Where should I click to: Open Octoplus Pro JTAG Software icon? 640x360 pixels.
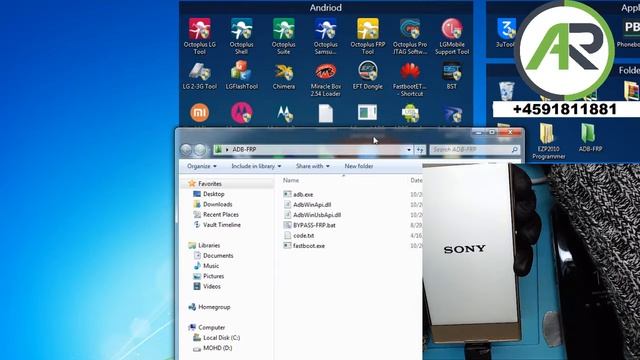click(410, 36)
